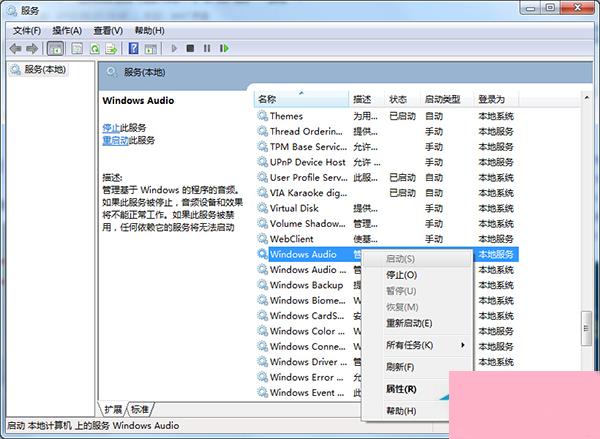The height and width of the screenshot is (439, 600).
Task: Choose 重新启动(E) in the context menu
Action: coord(417,323)
